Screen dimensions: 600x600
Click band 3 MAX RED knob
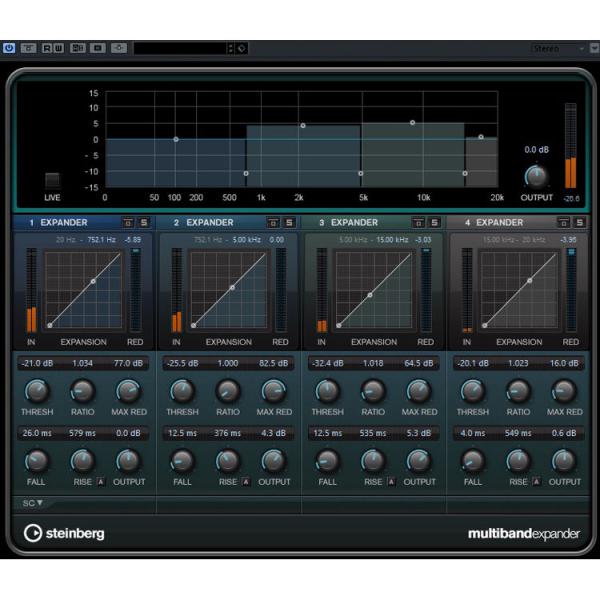tap(419, 391)
